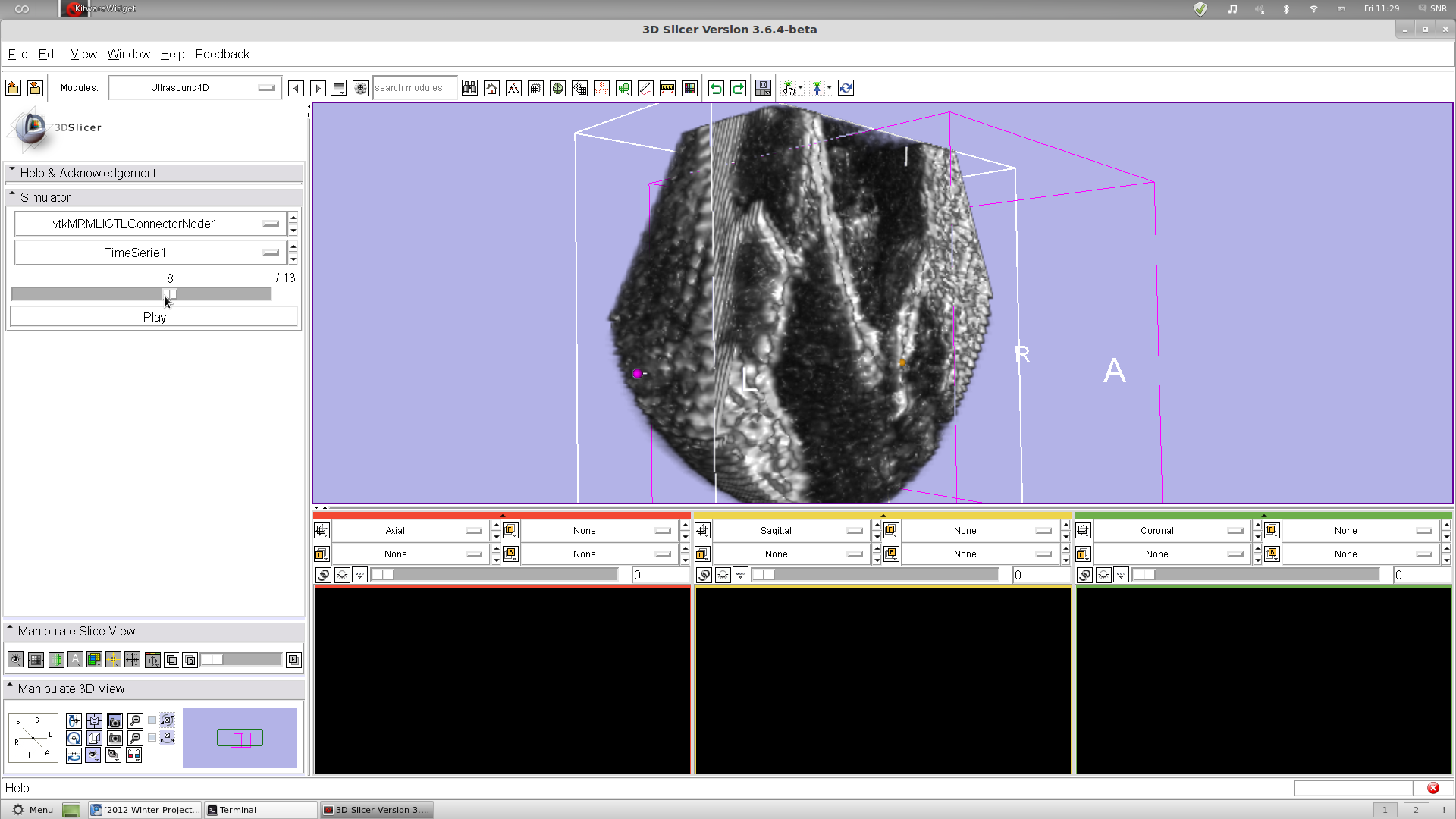Image resolution: width=1456 pixels, height=819 pixels.
Task: Click the stereo glasses icon
Action: coord(133,755)
